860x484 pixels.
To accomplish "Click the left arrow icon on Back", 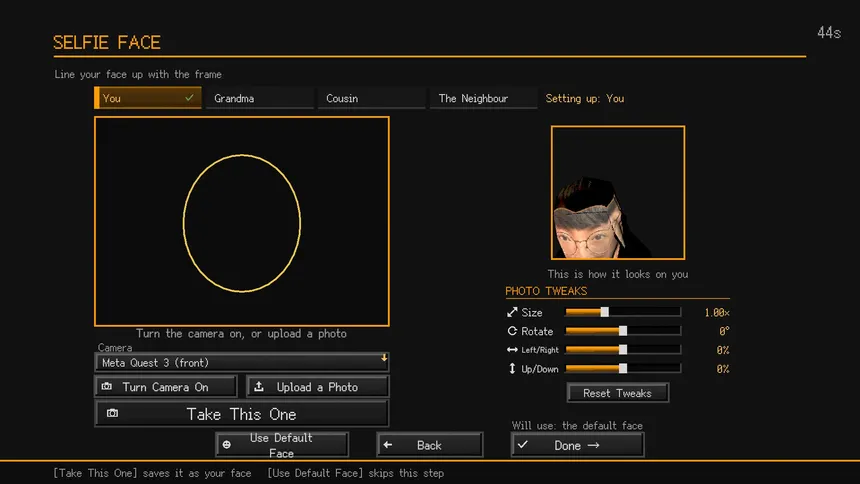I will point(388,445).
